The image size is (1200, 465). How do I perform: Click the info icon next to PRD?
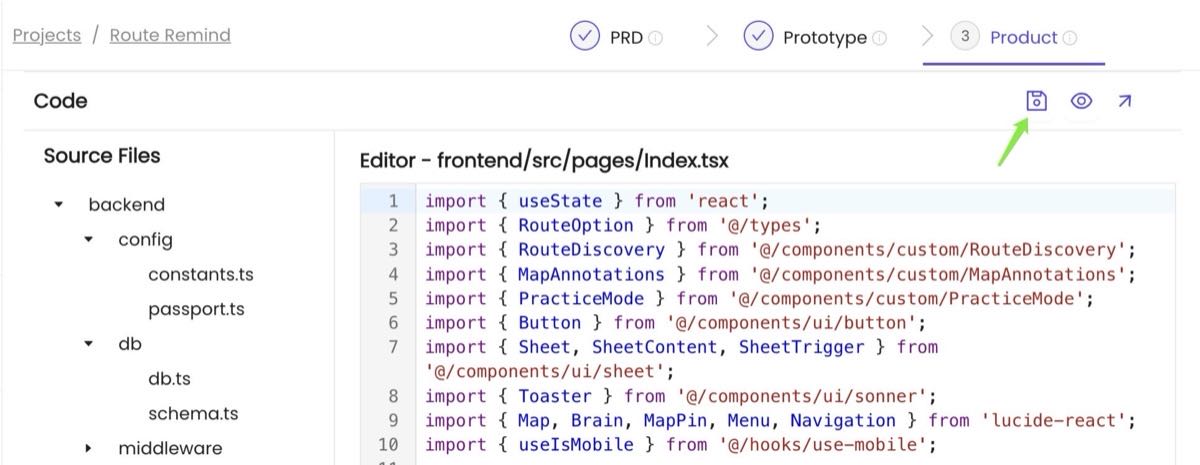tap(655, 38)
